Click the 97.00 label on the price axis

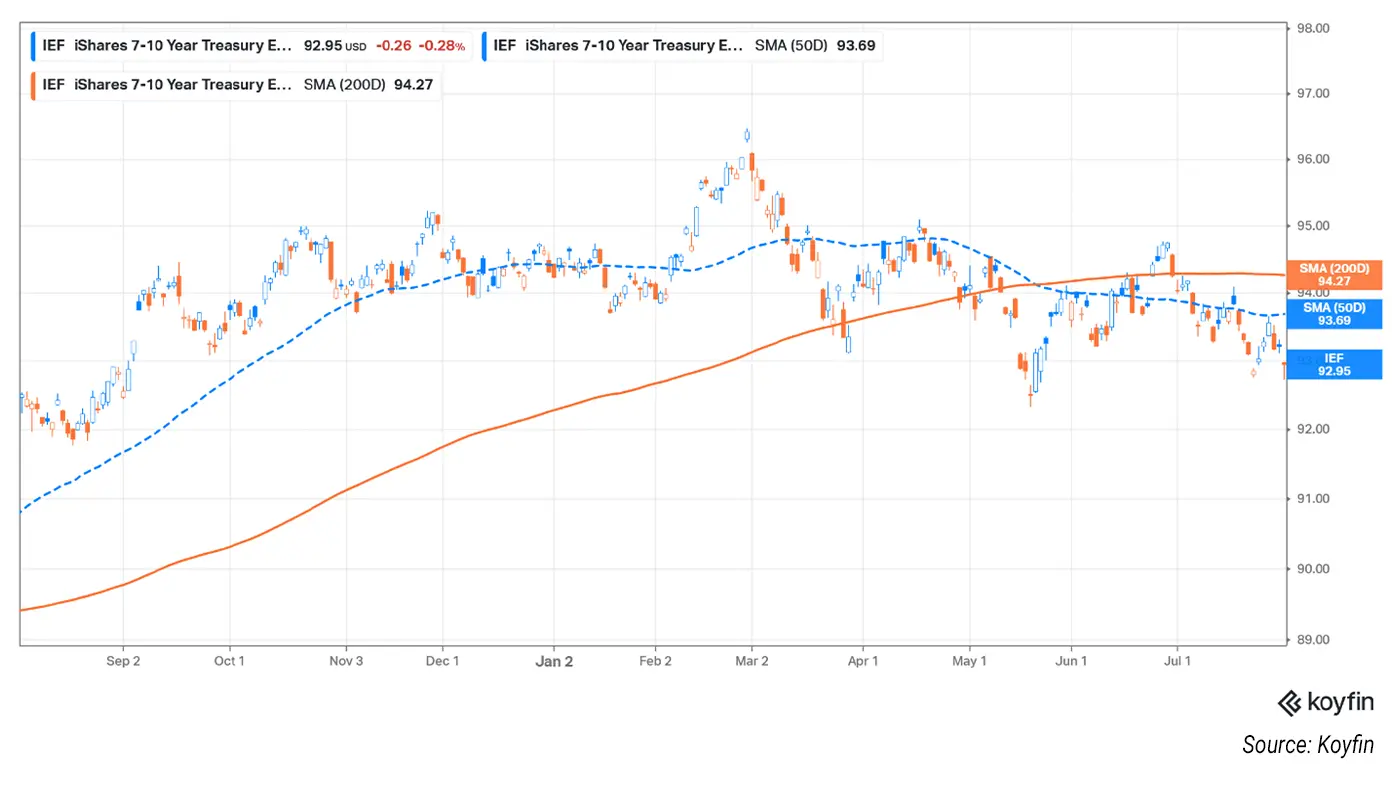[x=1311, y=93]
